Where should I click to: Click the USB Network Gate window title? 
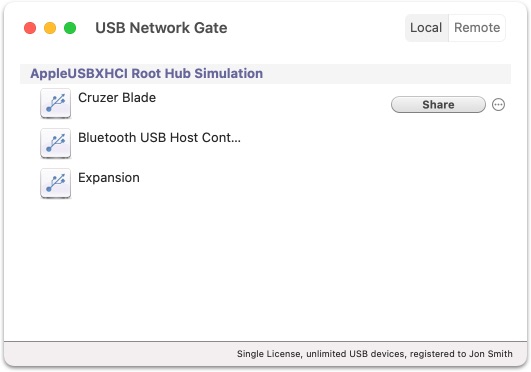pos(161,28)
